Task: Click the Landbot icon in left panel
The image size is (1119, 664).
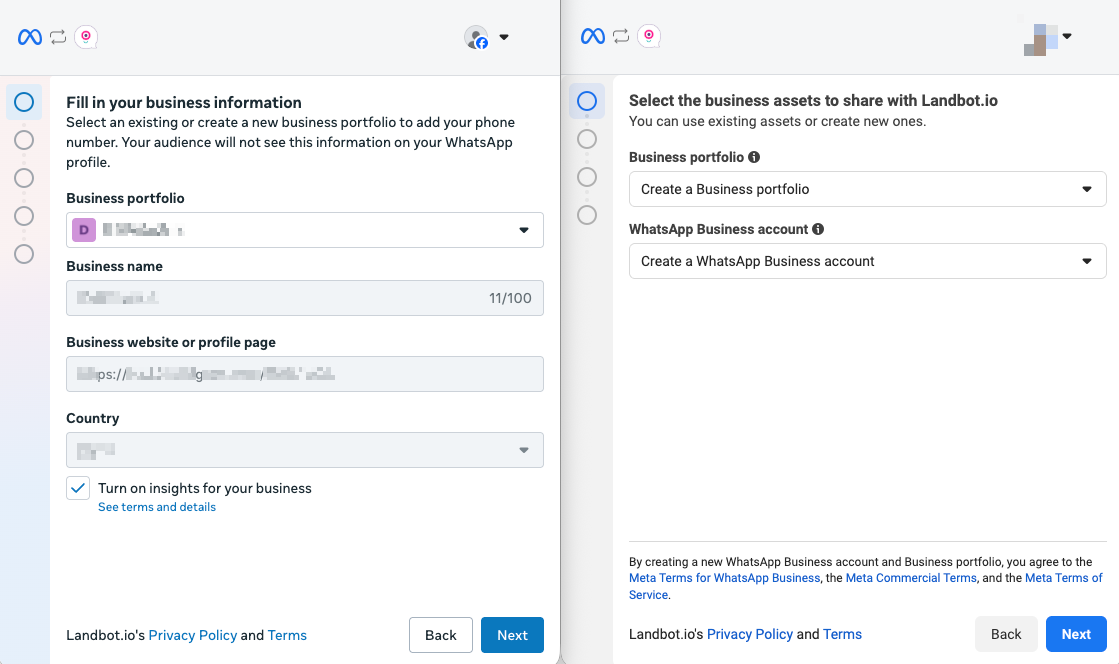Action: (86, 37)
